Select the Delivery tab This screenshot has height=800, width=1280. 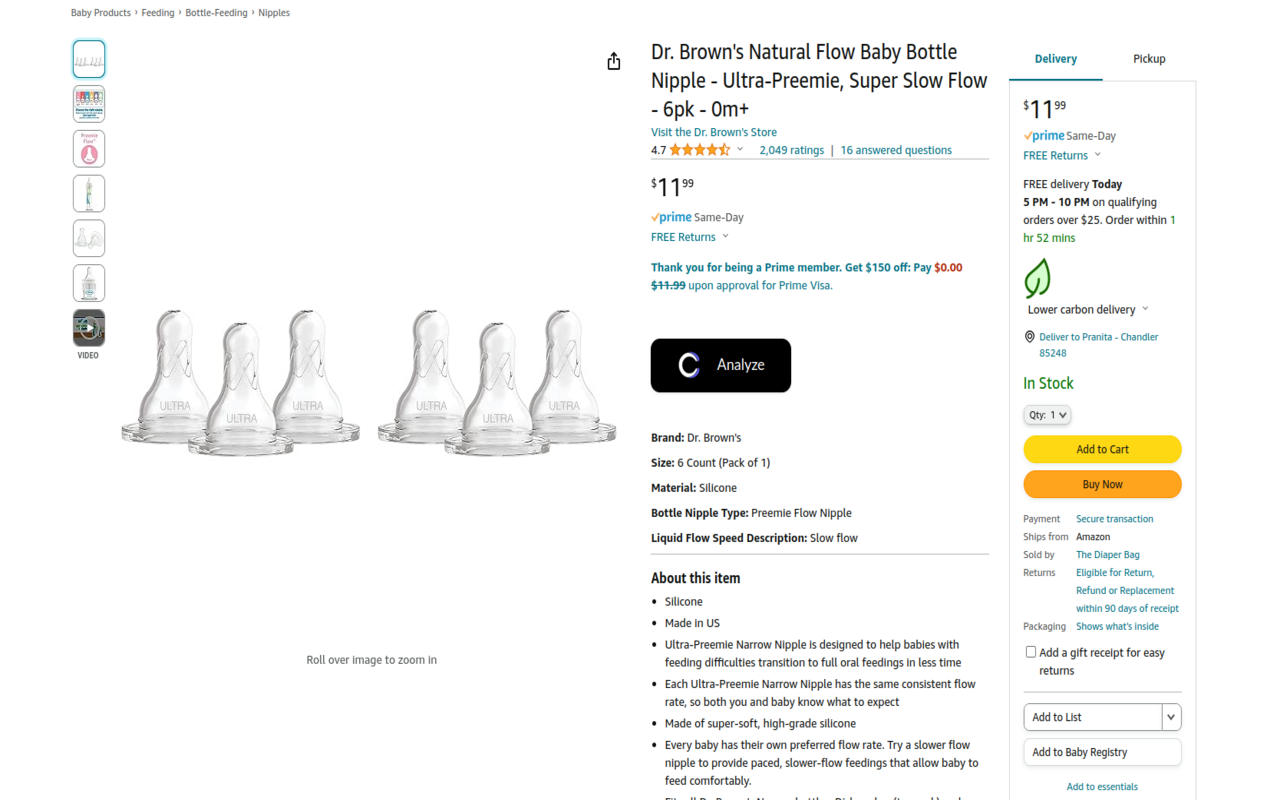[1055, 59]
